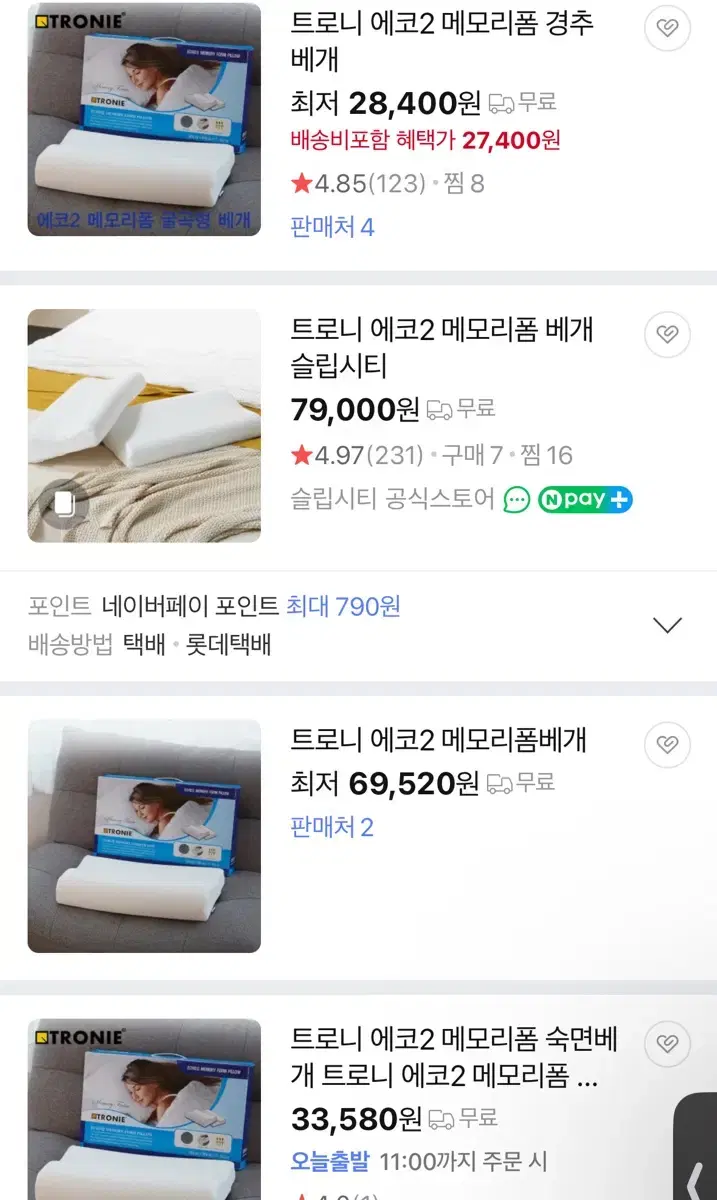This screenshot has height=1200, width=717.
Task: Click the red star rating 4.85
Action: (302, 183)
